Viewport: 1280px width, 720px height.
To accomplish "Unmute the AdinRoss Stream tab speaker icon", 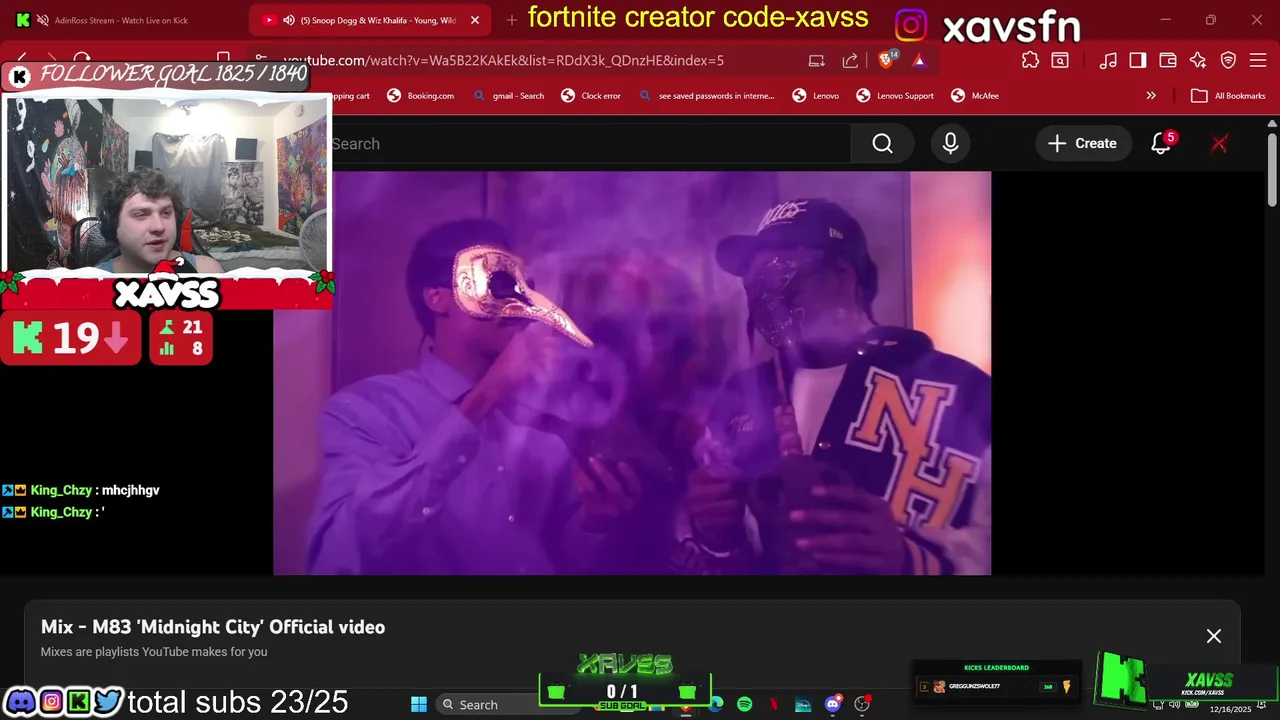I will [x=42, y=20].
